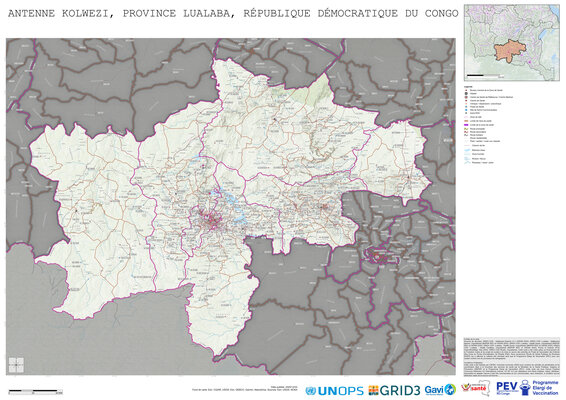Select the hospital symbol in the legend

coord(466,94)
